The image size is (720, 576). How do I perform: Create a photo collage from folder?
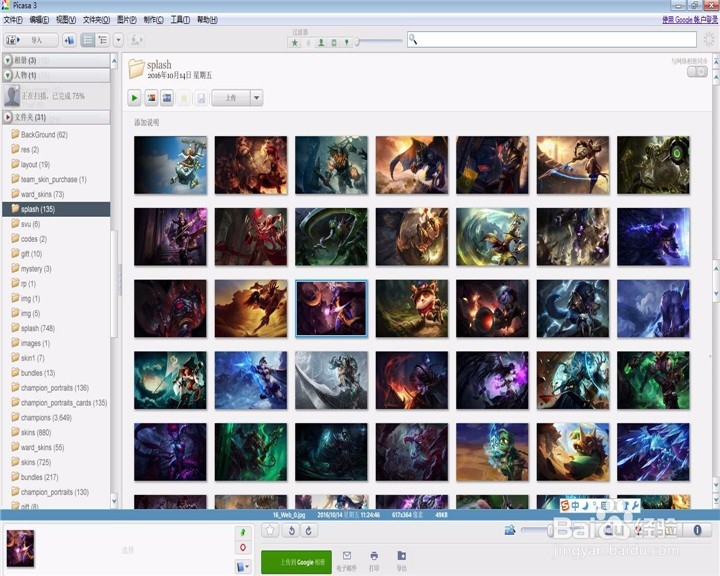coord(151,97)
